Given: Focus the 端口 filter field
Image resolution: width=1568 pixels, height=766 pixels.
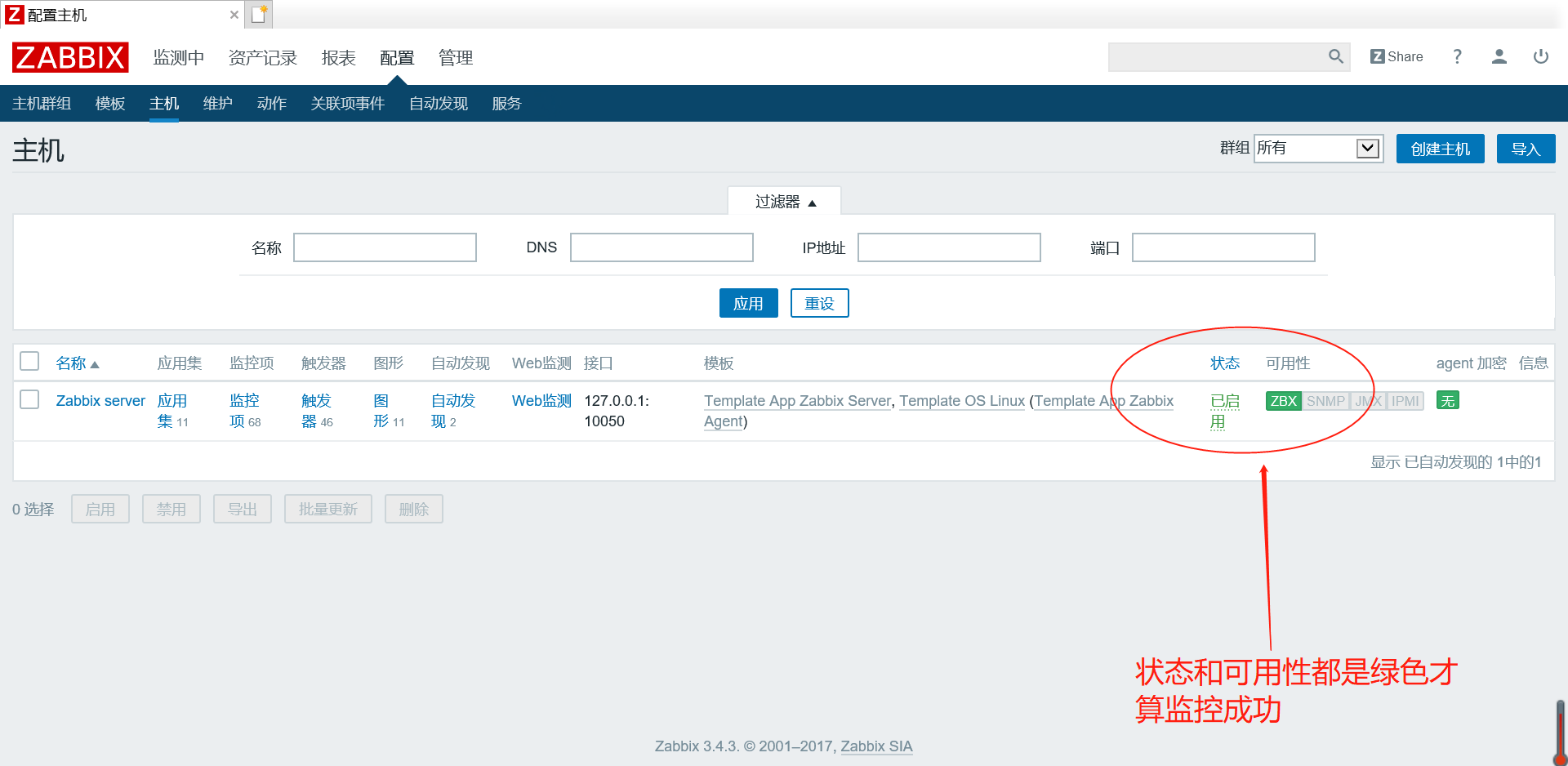Looking at the screenshot, I should click(1223, 247).
